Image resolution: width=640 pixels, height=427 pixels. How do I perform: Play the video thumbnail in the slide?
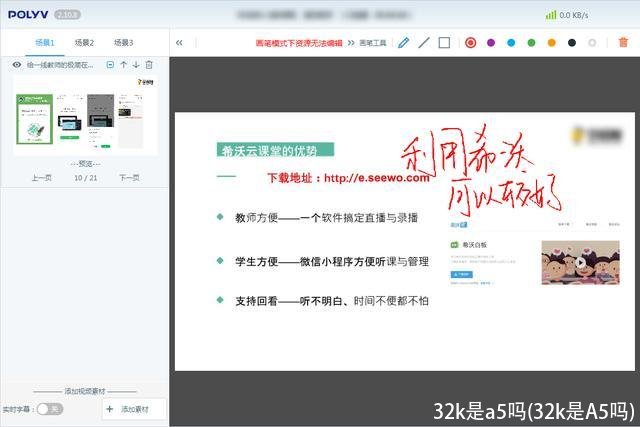pos(580,262)
